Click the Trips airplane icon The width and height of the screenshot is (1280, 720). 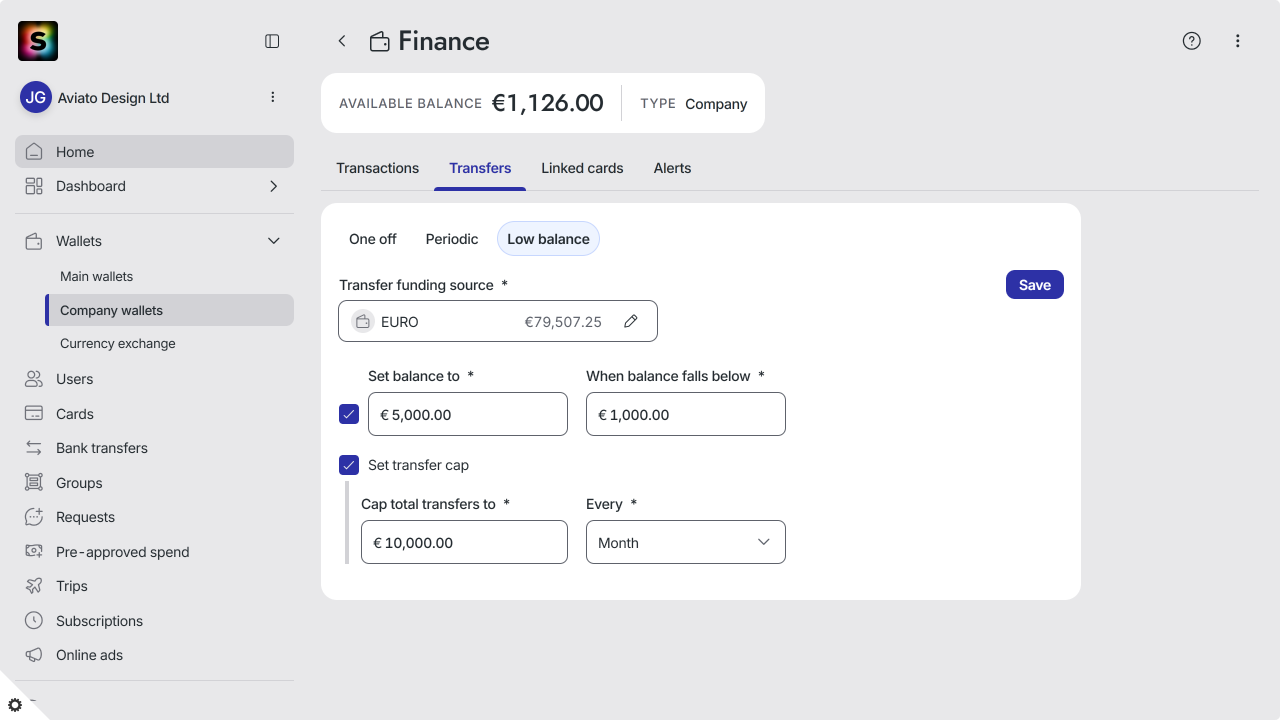[x=34, y=586]
